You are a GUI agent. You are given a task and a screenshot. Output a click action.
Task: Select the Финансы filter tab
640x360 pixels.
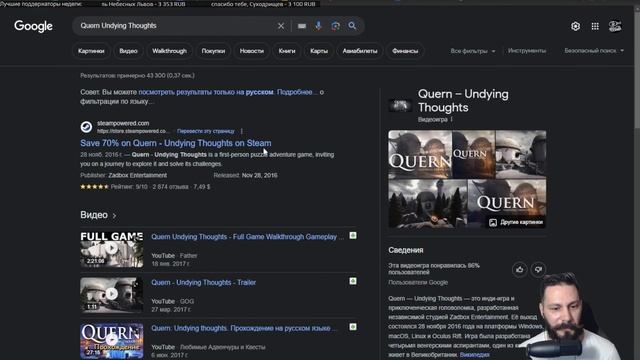(x=405, y=51)
